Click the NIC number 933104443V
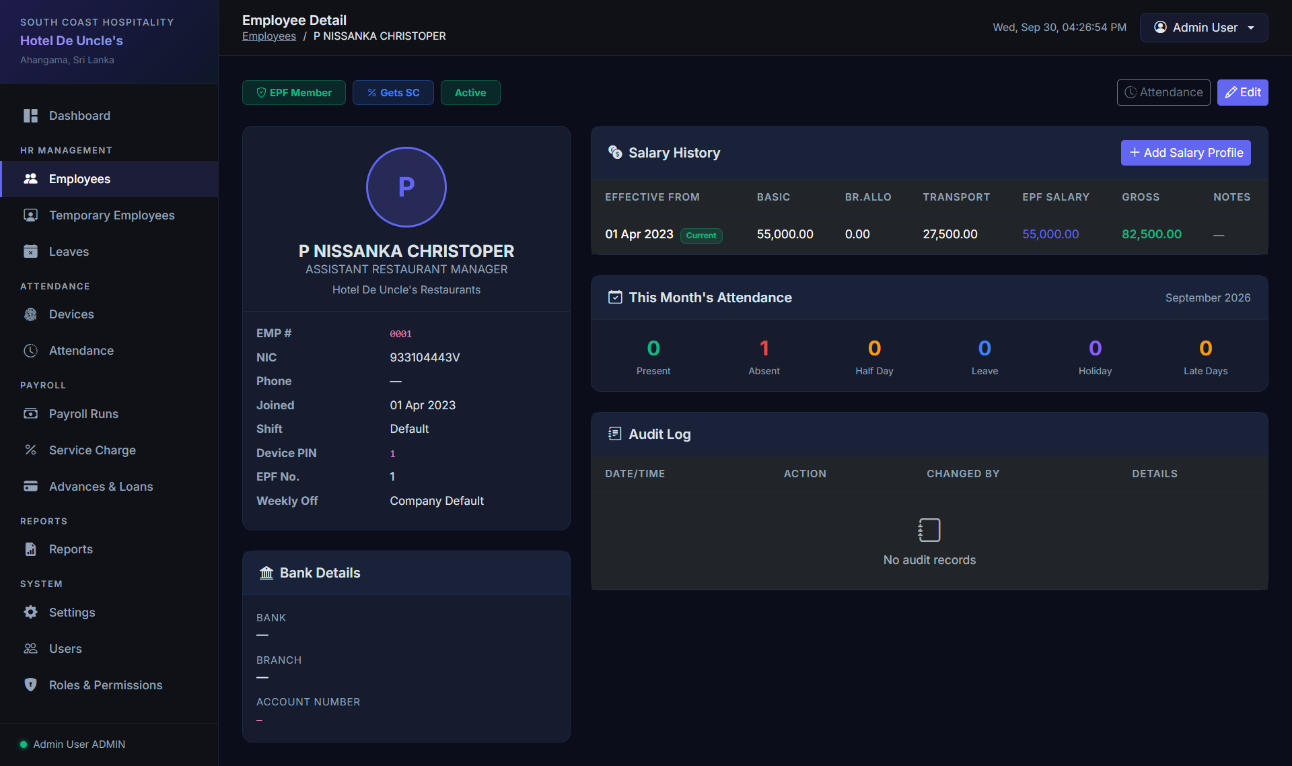The width and height of the screenshot is (1292, 766). coord(425,357)
